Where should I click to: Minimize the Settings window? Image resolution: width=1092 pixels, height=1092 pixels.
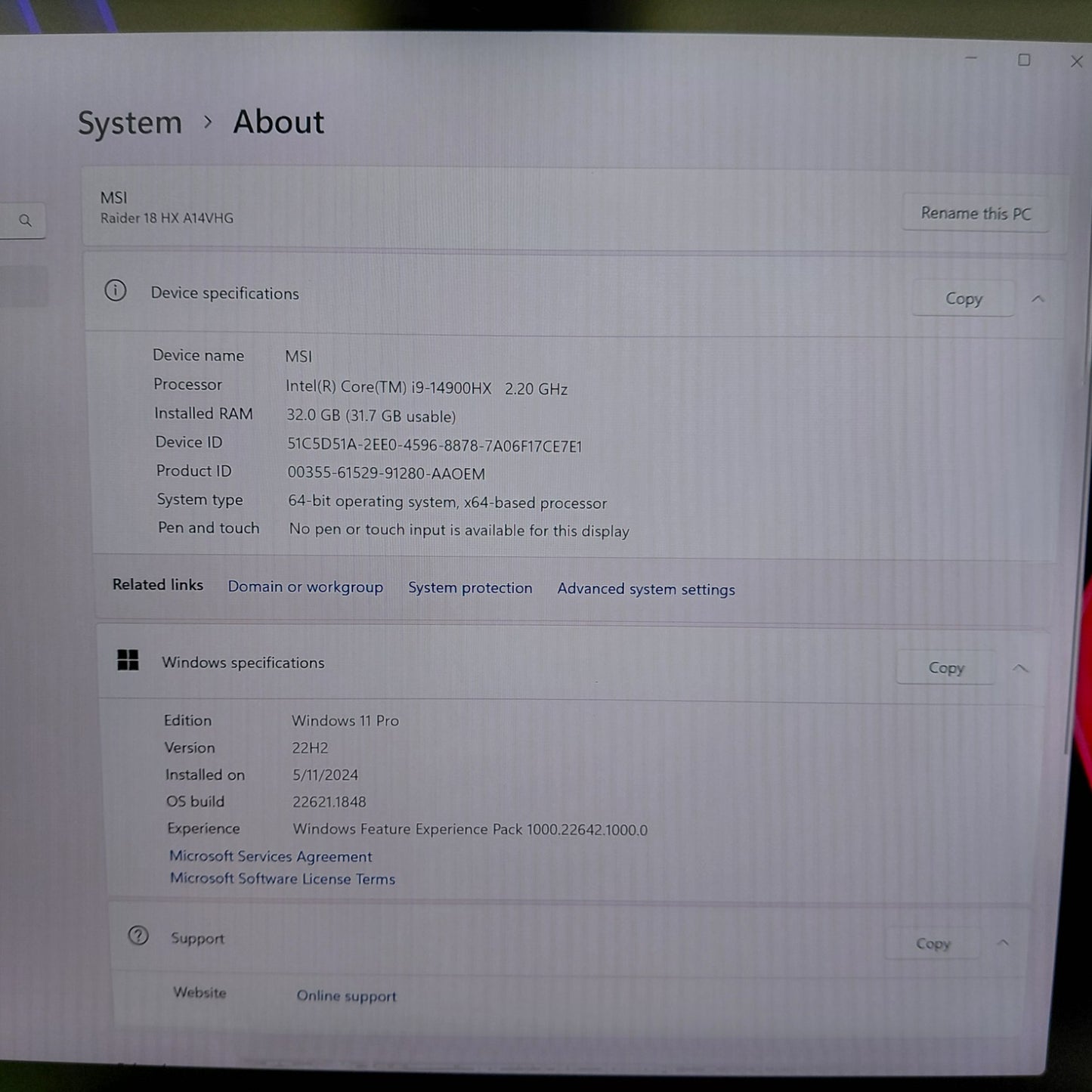[x=971, y=59]
